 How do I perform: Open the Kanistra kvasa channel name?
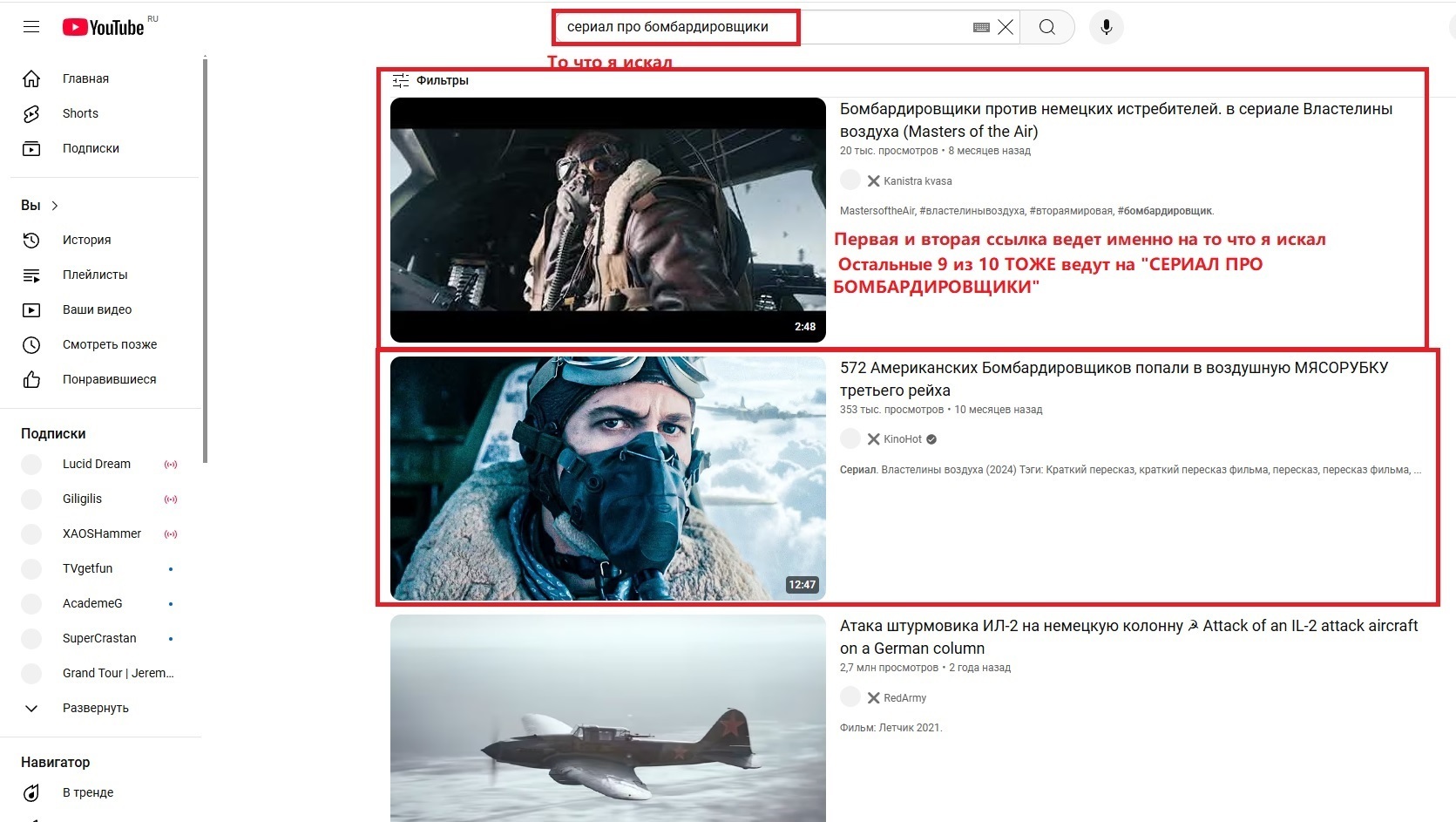(918, 181)
